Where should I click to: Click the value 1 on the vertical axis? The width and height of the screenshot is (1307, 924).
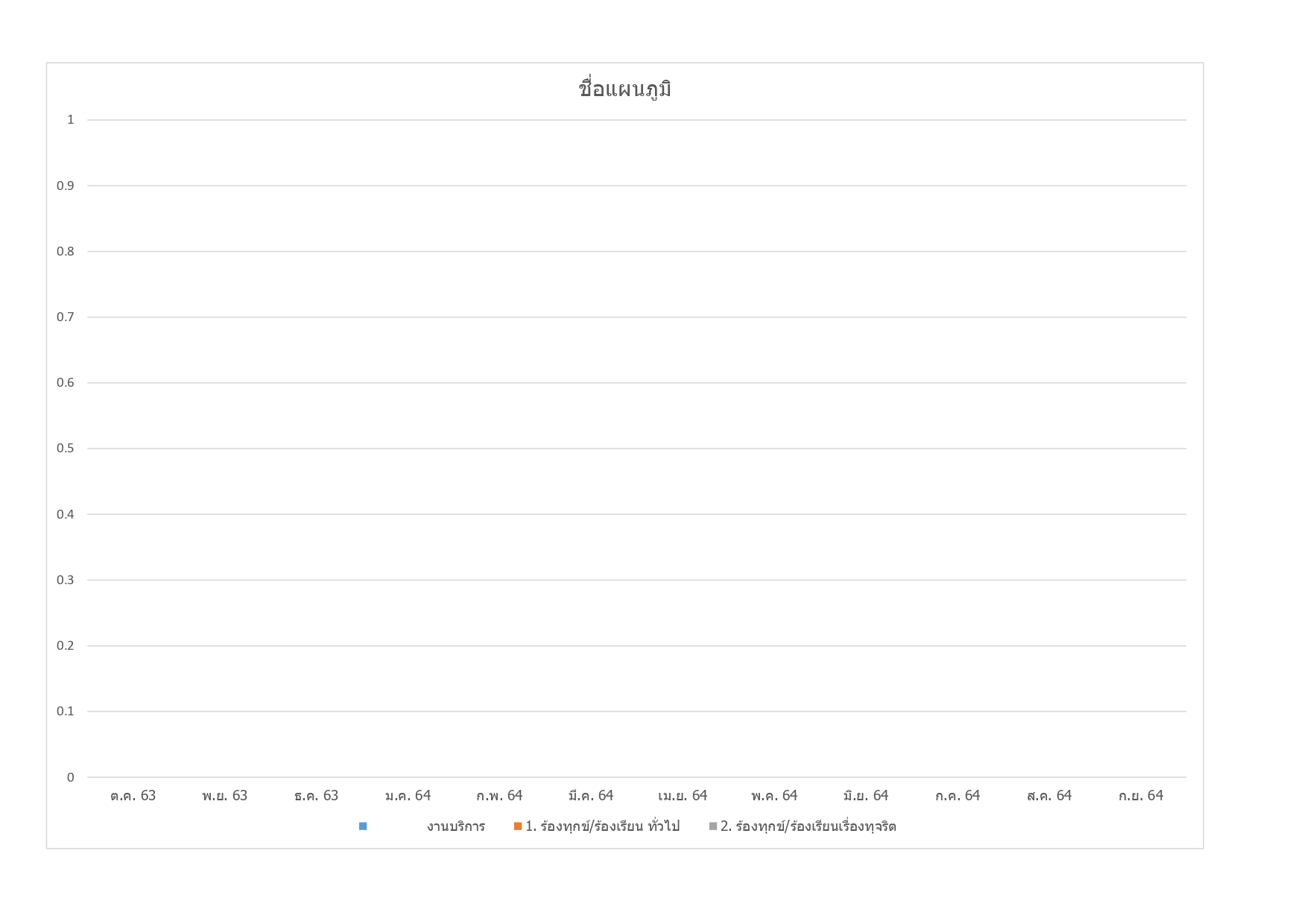click(71, 120)
